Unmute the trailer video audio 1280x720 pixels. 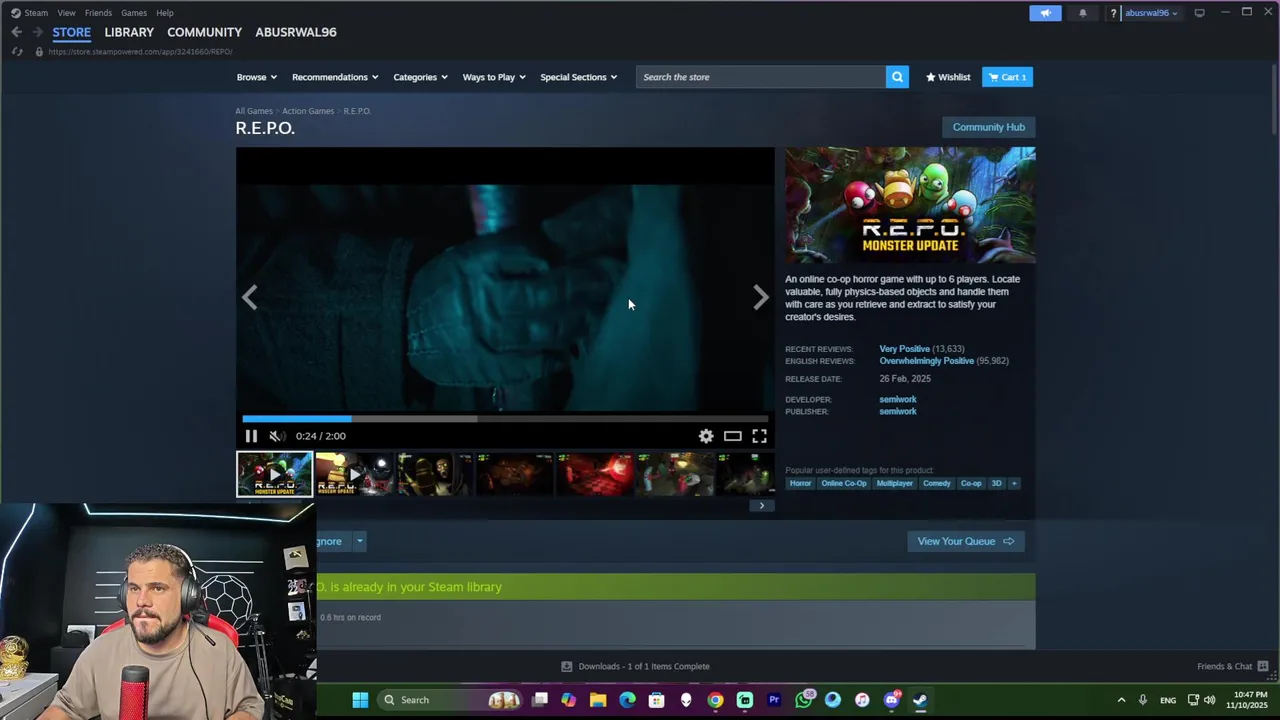[277, 436]
